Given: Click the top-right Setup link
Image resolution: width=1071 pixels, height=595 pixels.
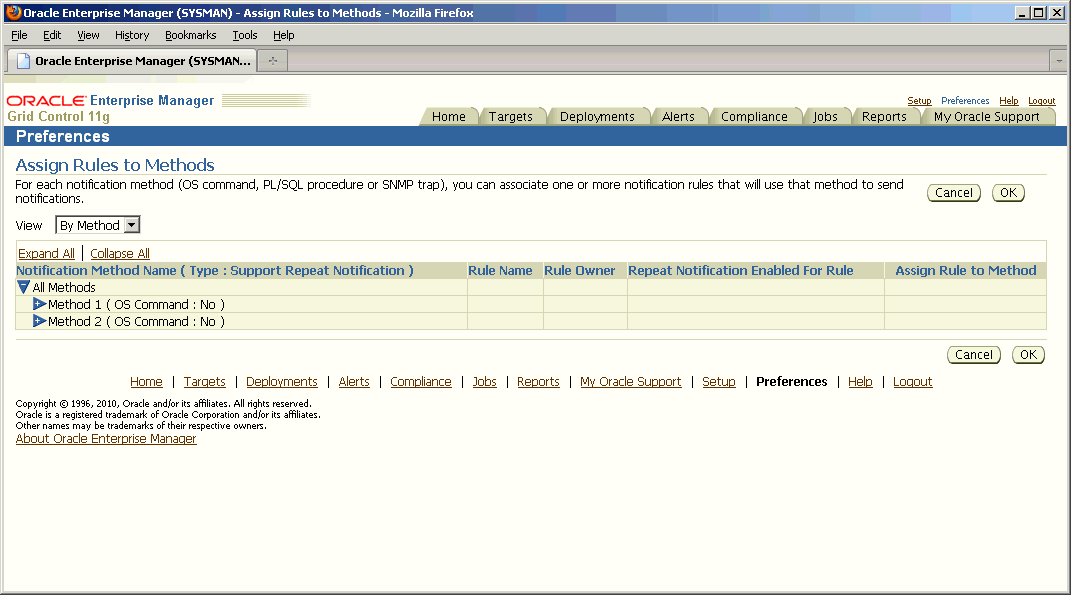Looking at the screenshot, I should (919, 100).
